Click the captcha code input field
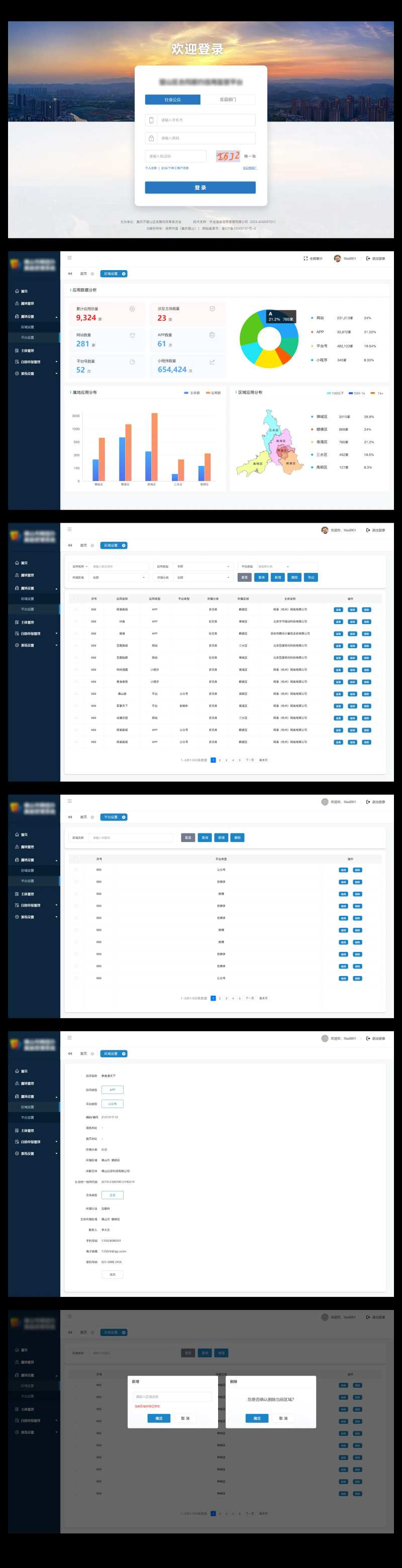 [176, 157]
